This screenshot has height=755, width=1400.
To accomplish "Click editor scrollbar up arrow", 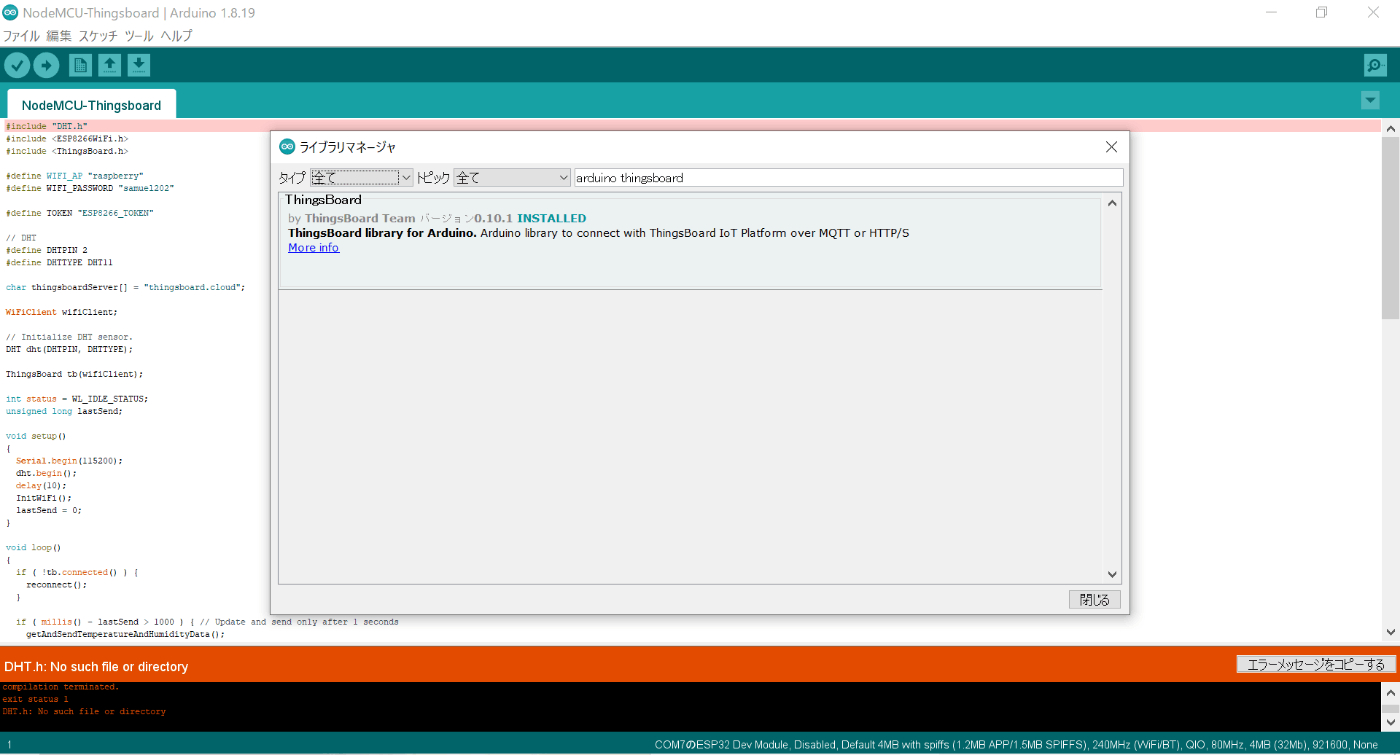I will coord(1390,128).
